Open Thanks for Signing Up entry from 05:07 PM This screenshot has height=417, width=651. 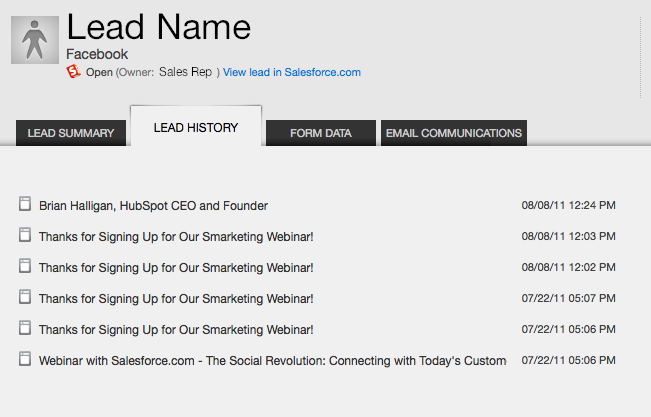click(176, 299)
